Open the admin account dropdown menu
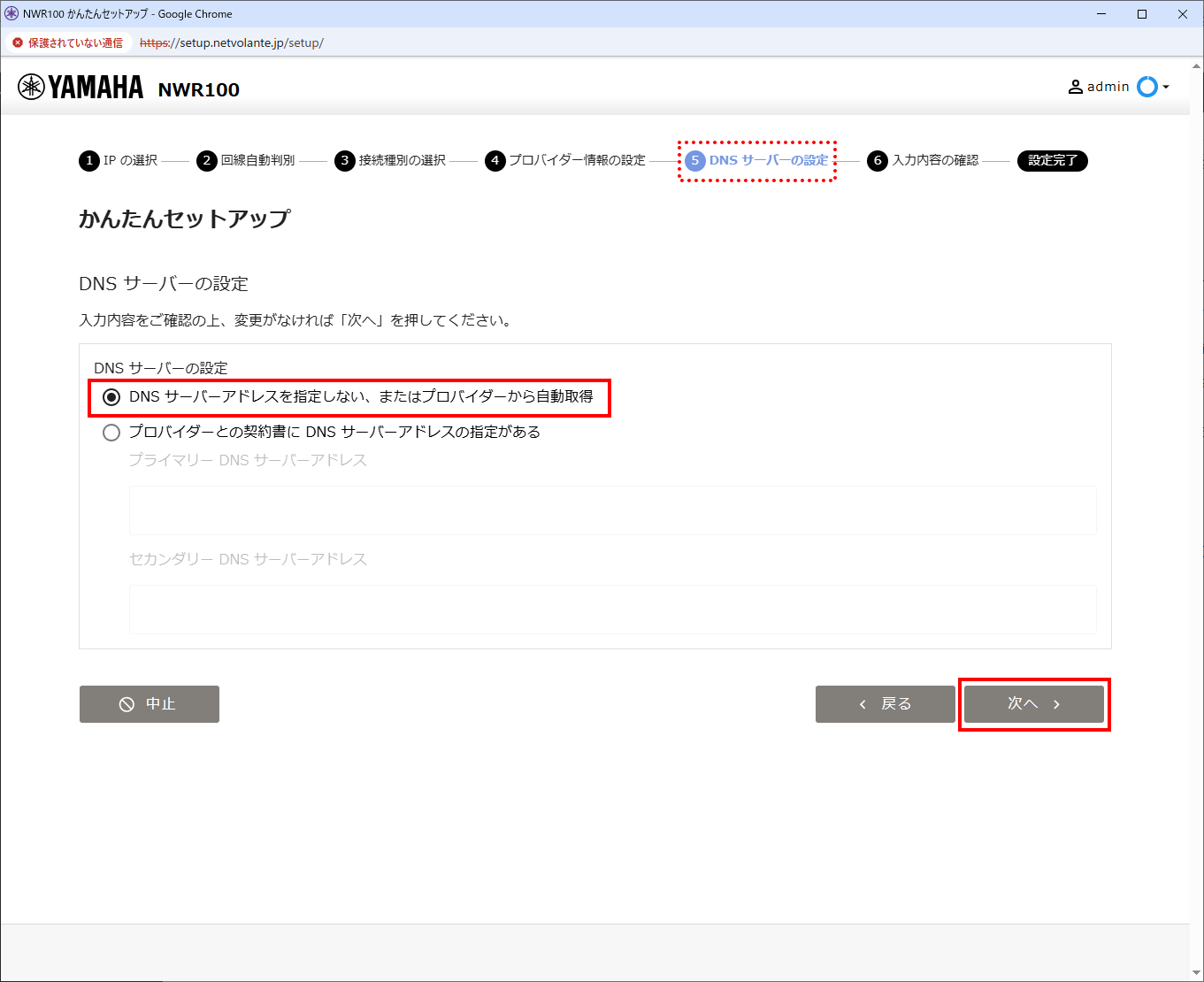Image resolution: width=1204 pixels, height=982 pixels. 1164,86
